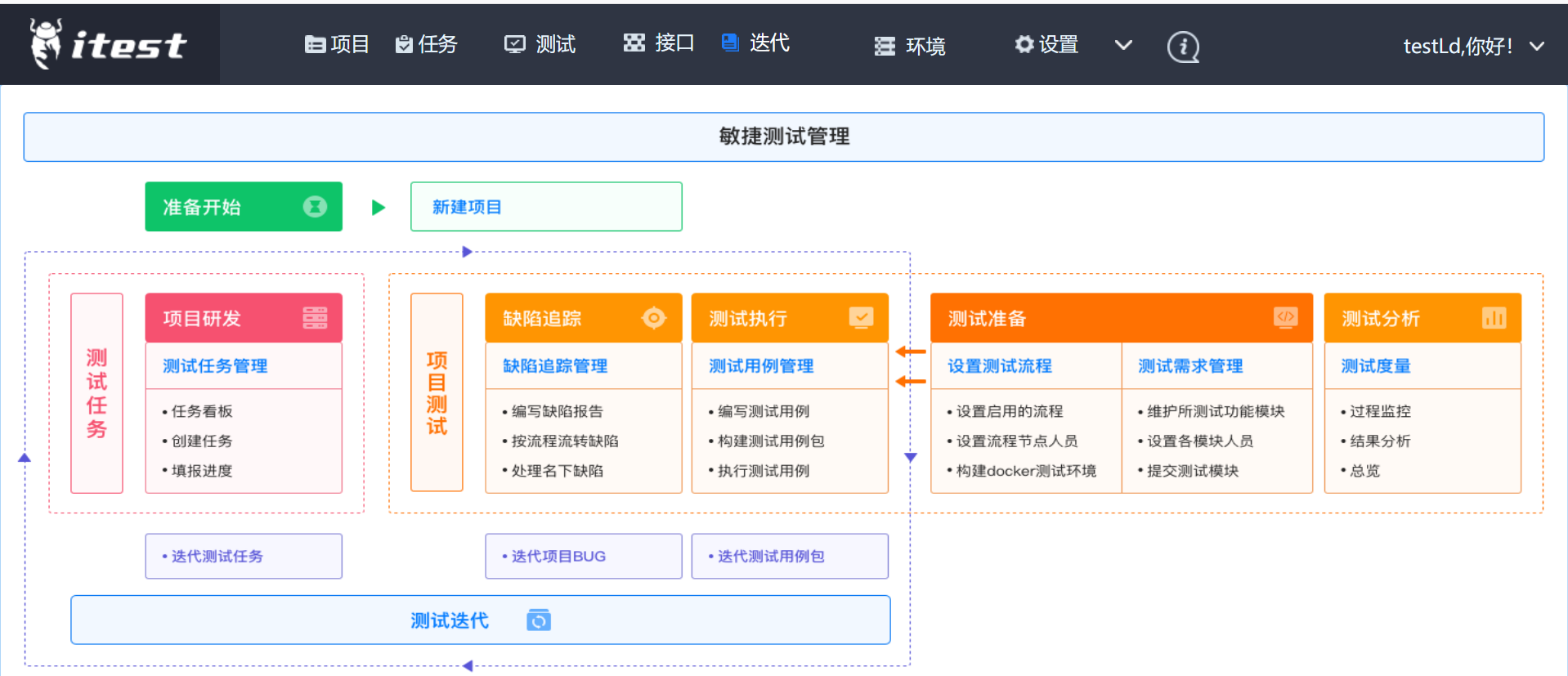Click the hourglass icon on 准备开始
1568x676 pixels.
click(x=315, y=207)
